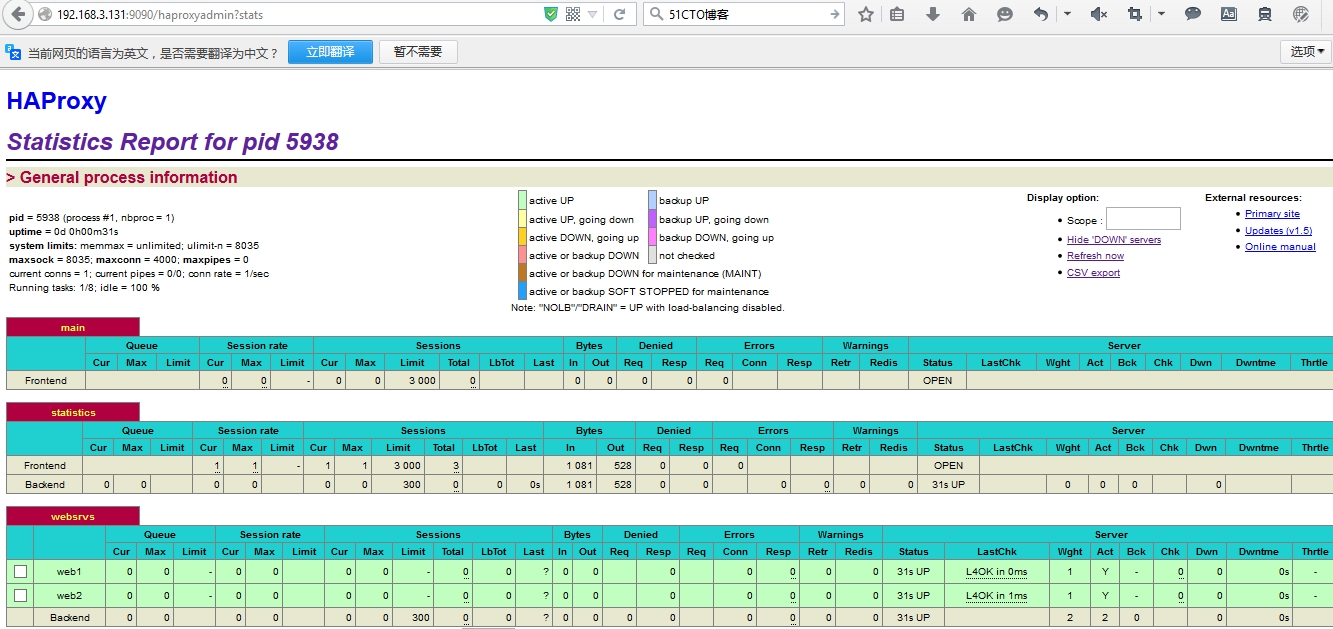Viewport: 1333px width, 629px height.
Task: Check the checkbox next to web1 server row
Action: (x=21, y=572)
